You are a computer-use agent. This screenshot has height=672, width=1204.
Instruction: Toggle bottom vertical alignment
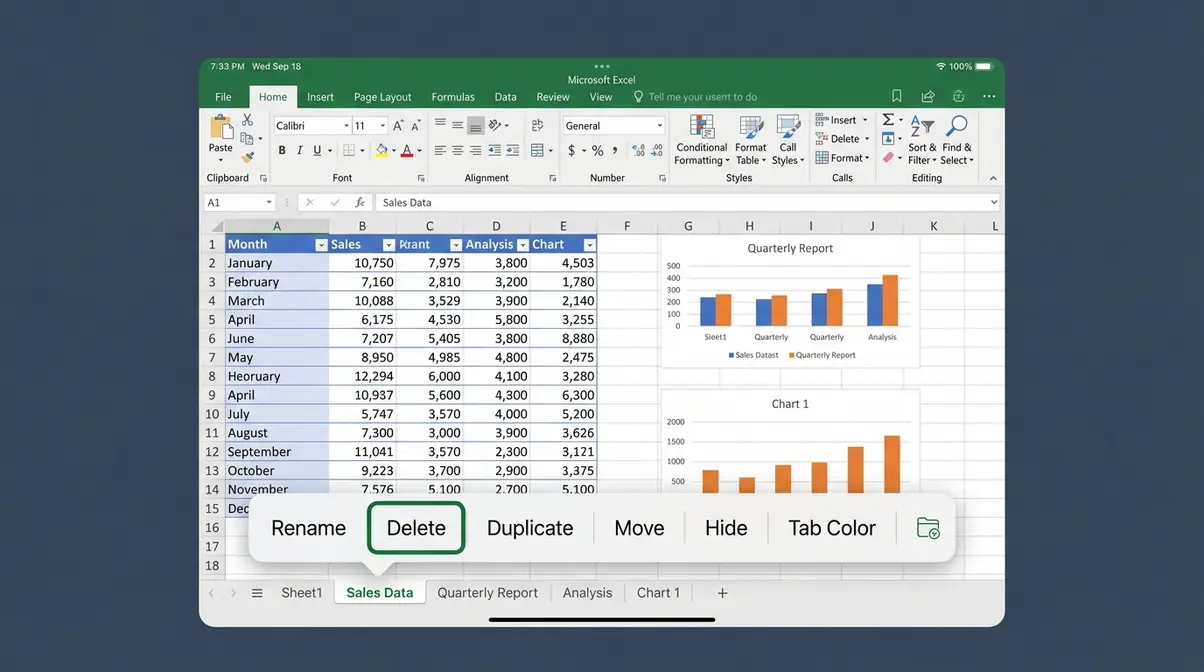coord(476,126)
